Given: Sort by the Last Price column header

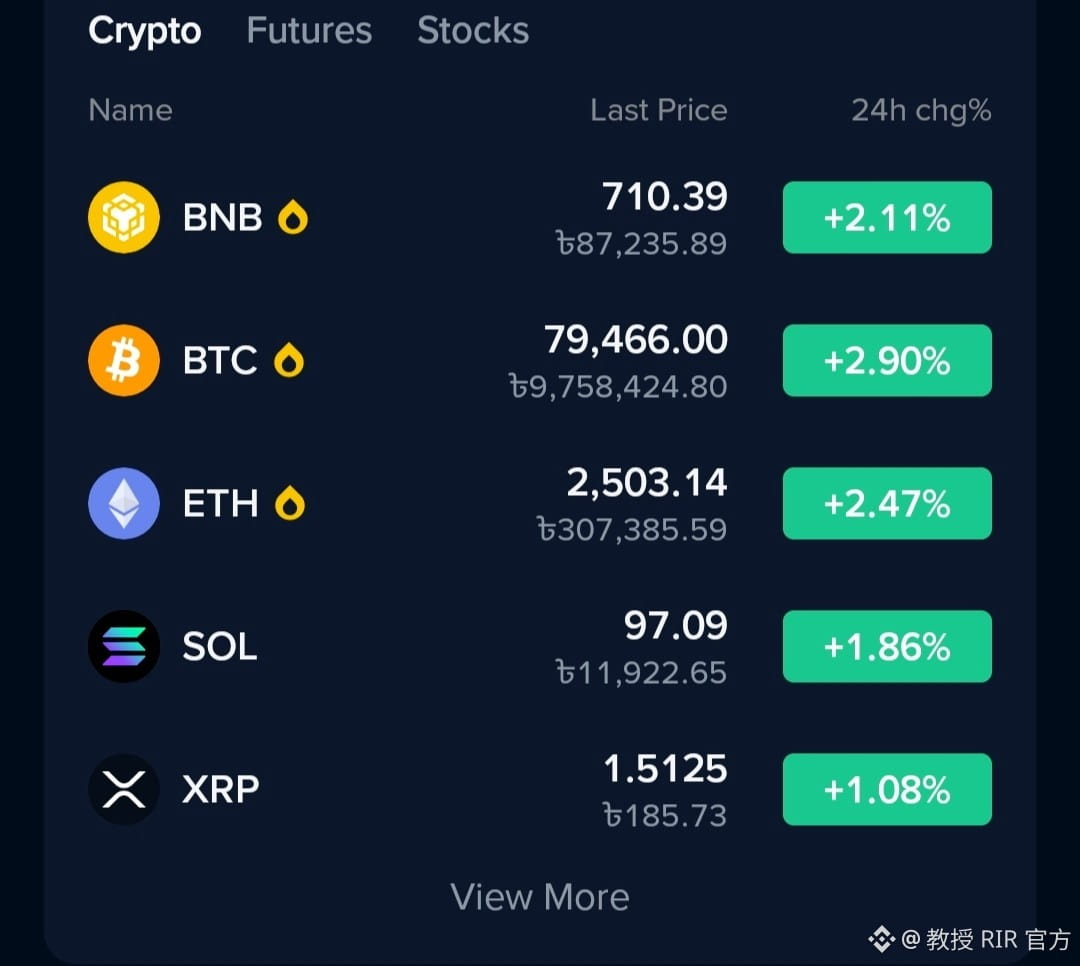Looking at the screenshot, I should [x=658, y=110].
